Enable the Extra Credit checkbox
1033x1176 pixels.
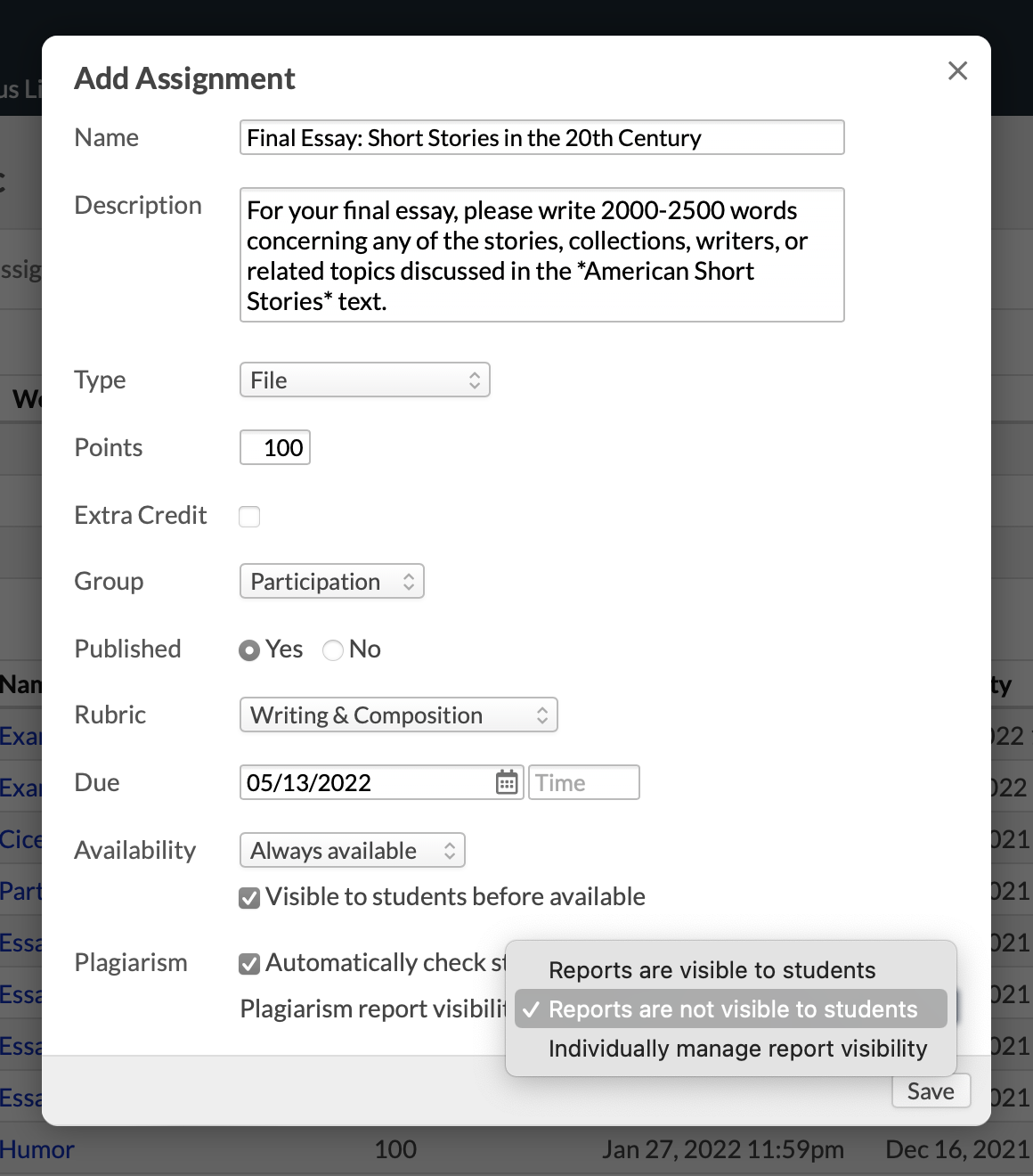pyautogui.click(x=249, y=517)
